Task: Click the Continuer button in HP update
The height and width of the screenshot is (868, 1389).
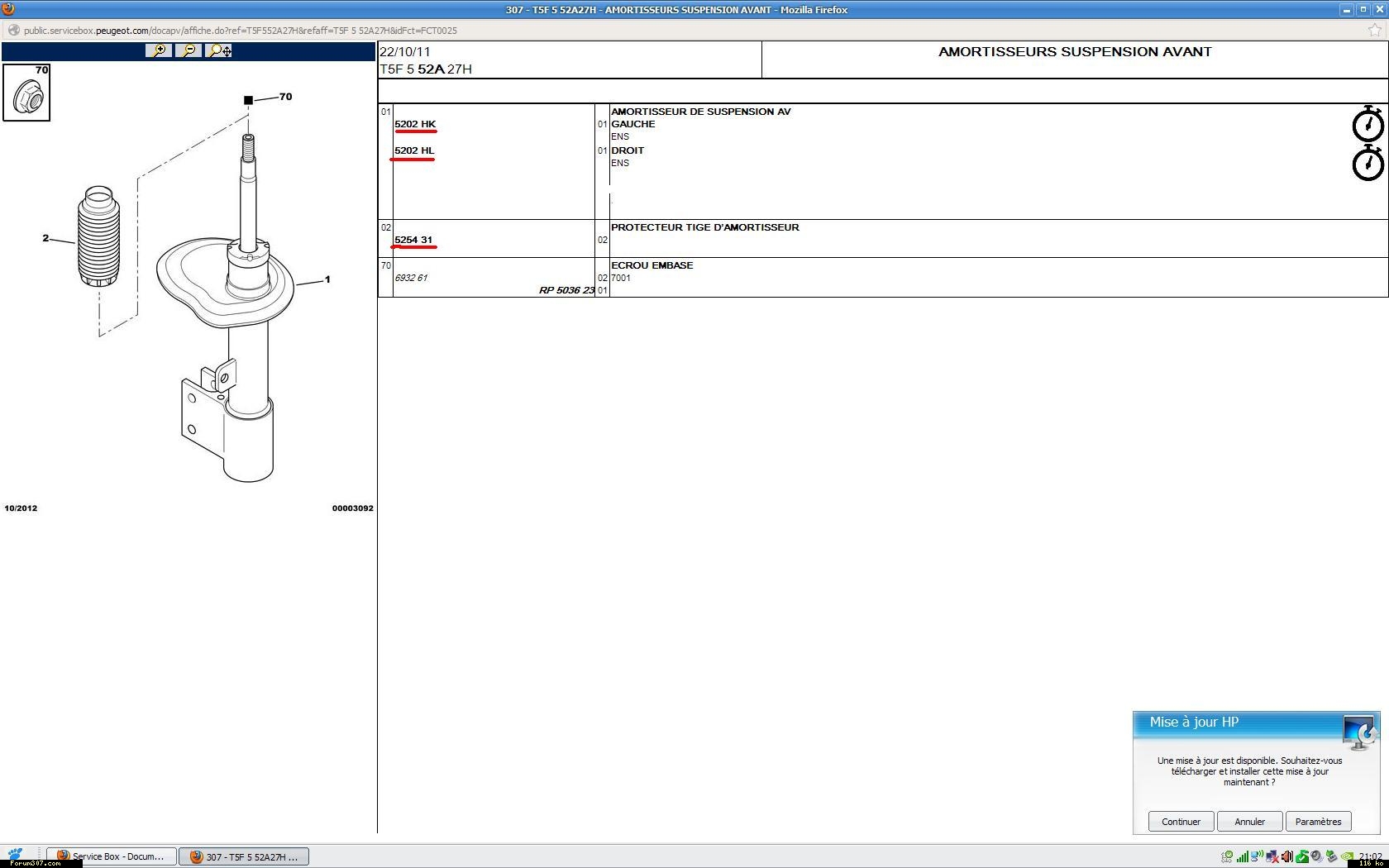Action: tap(1181, 822)
